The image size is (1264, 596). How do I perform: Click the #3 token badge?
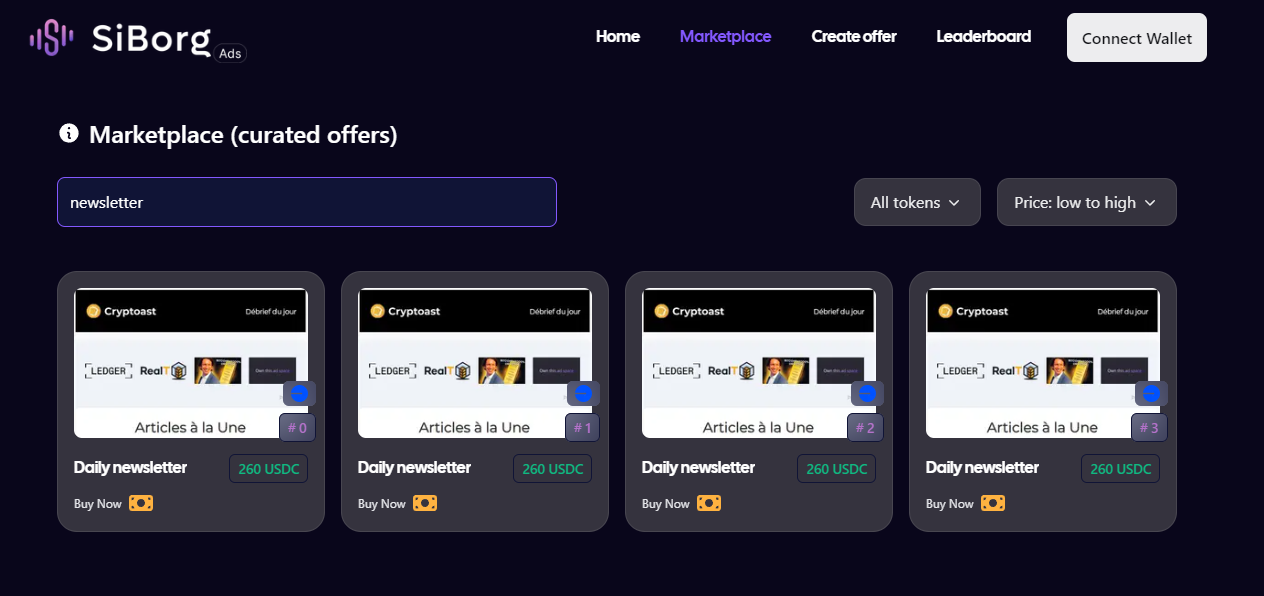pyautogui.click(x=1149, y=428)
